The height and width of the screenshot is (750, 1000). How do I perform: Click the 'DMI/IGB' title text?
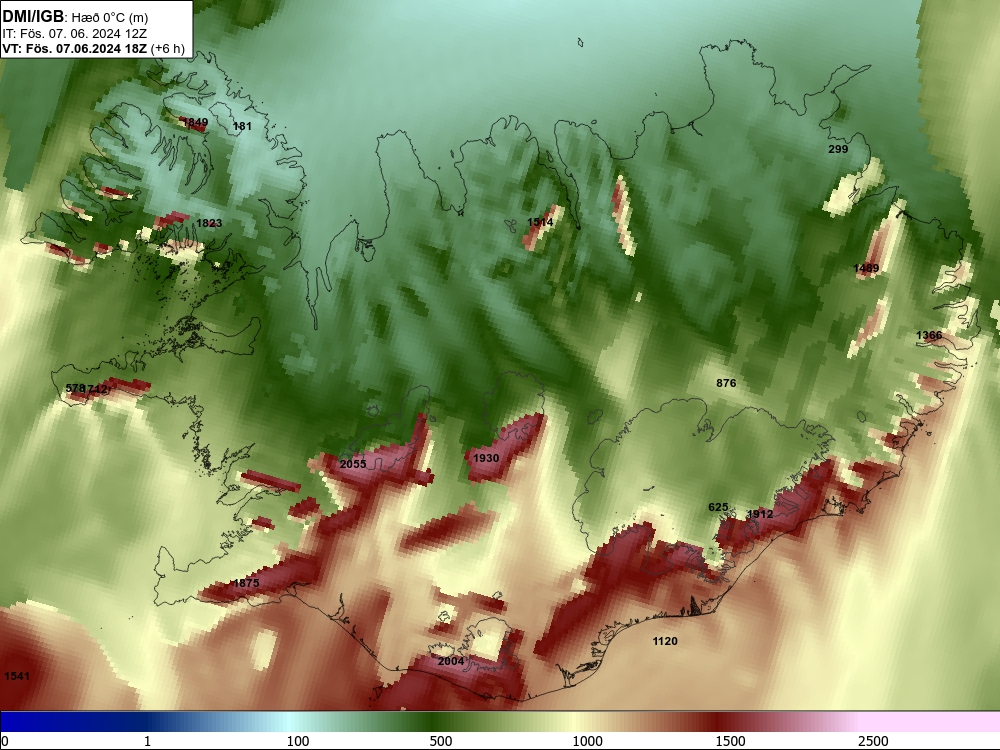pos(33,17)
